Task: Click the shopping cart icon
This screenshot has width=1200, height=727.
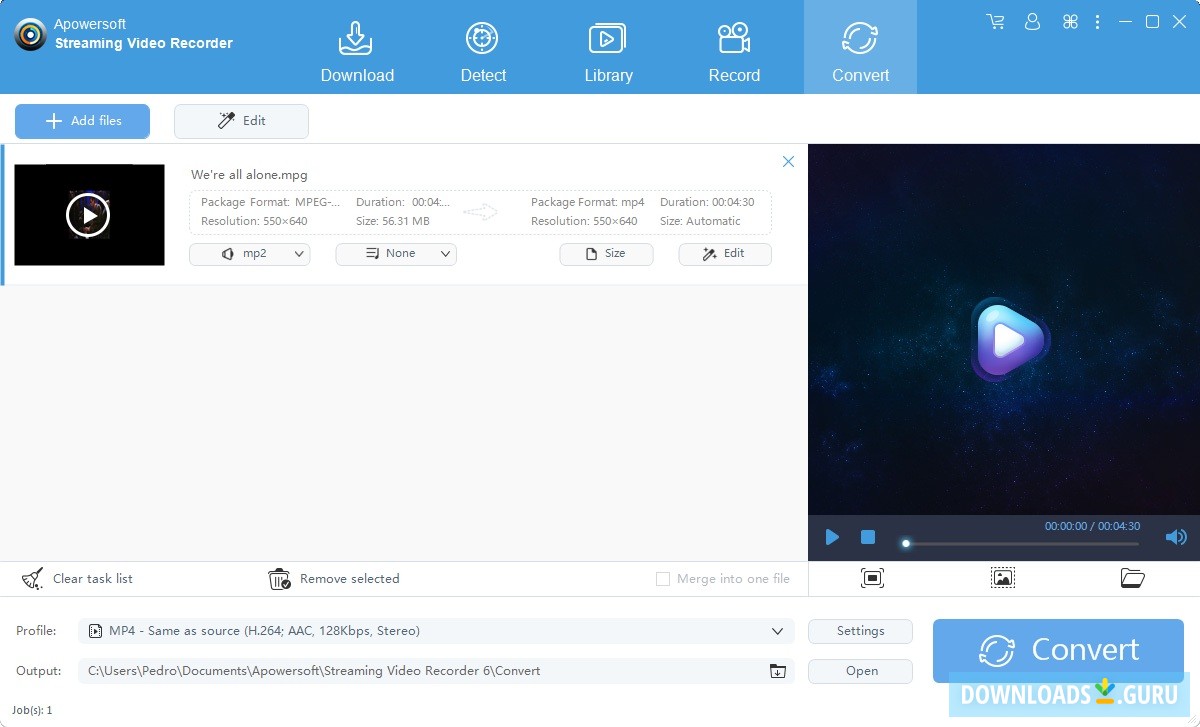Action: pos(995,21)
